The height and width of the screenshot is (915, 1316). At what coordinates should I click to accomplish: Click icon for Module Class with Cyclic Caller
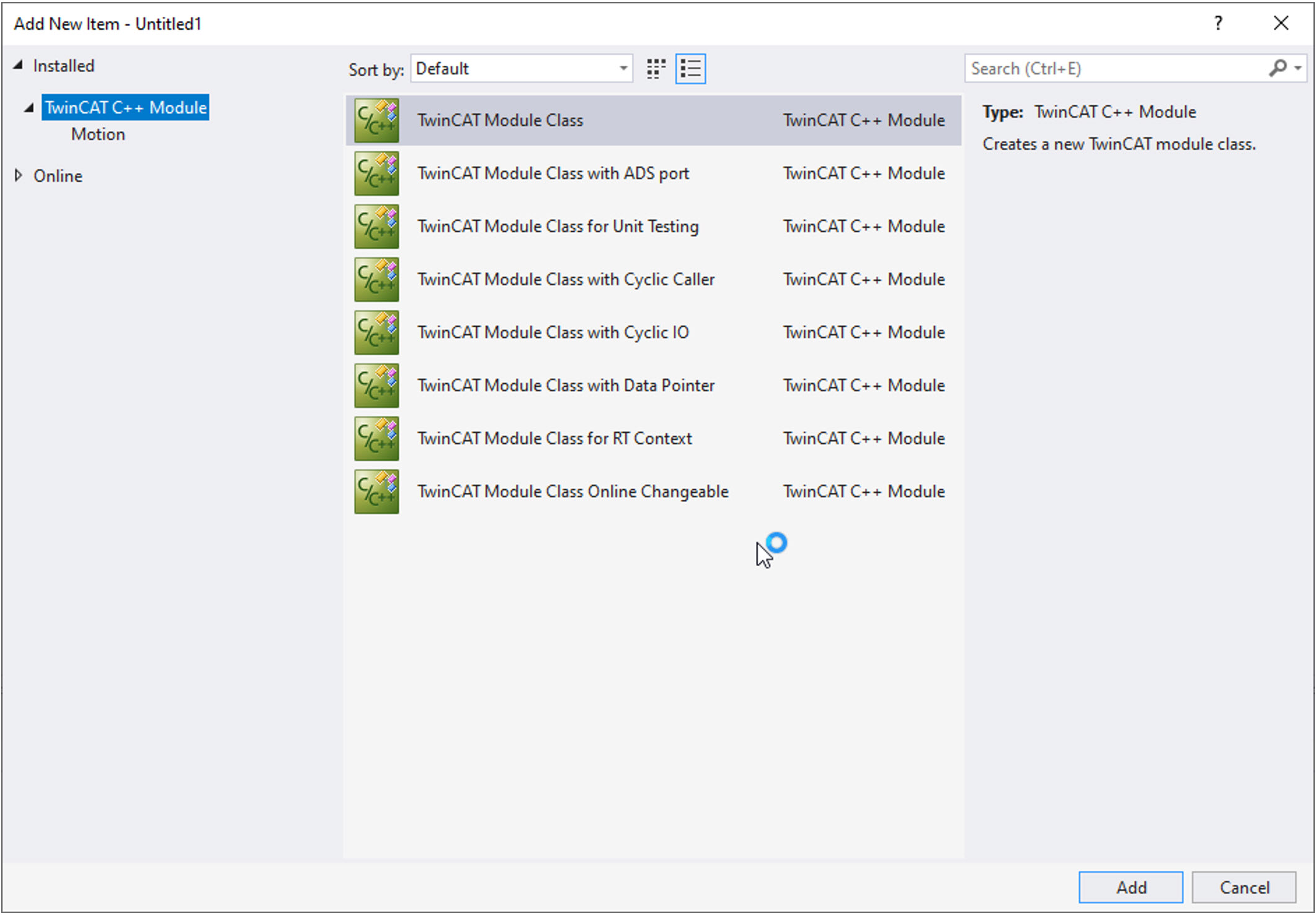[376, 280]
